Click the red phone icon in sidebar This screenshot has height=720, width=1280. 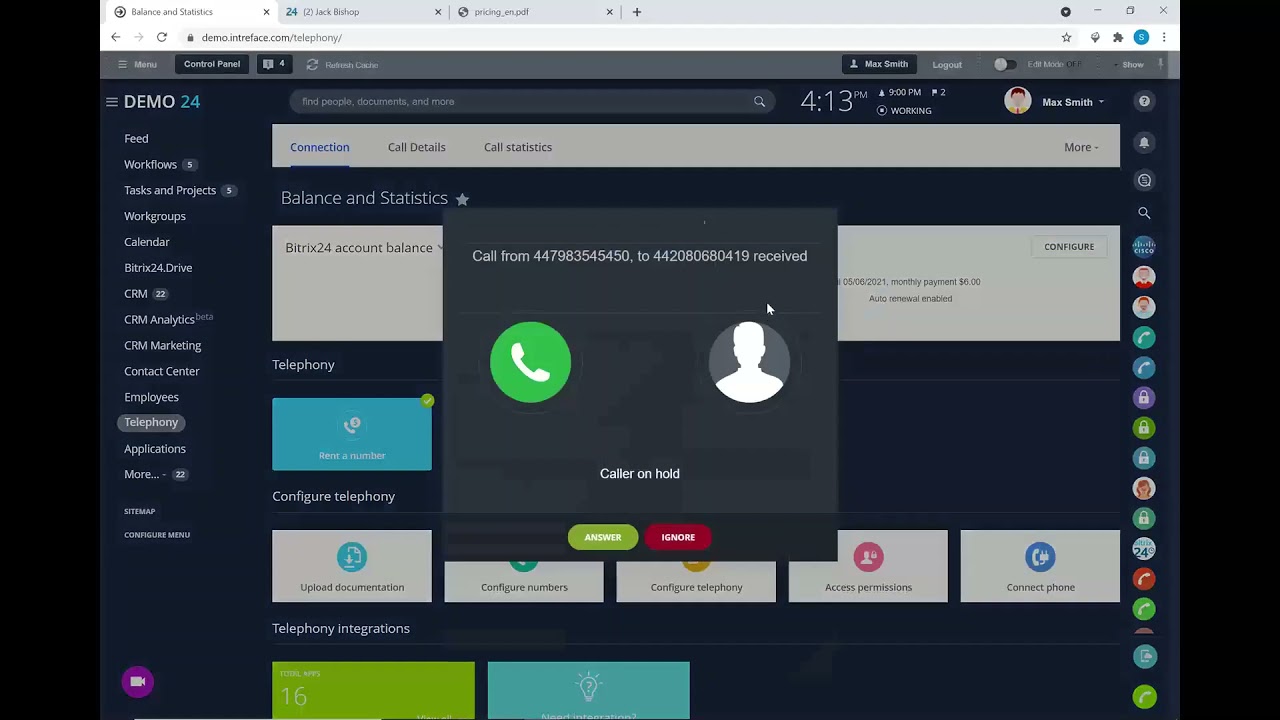tap(1144, 579)
